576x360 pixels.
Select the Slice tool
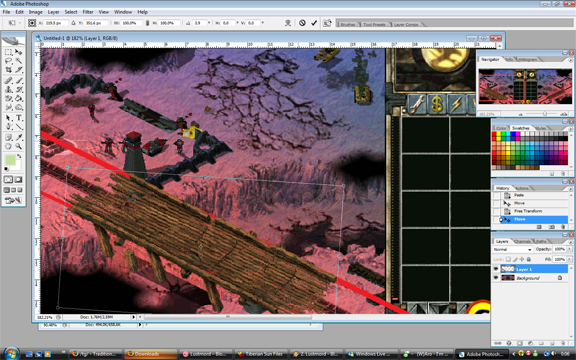(x=19, y=69)
